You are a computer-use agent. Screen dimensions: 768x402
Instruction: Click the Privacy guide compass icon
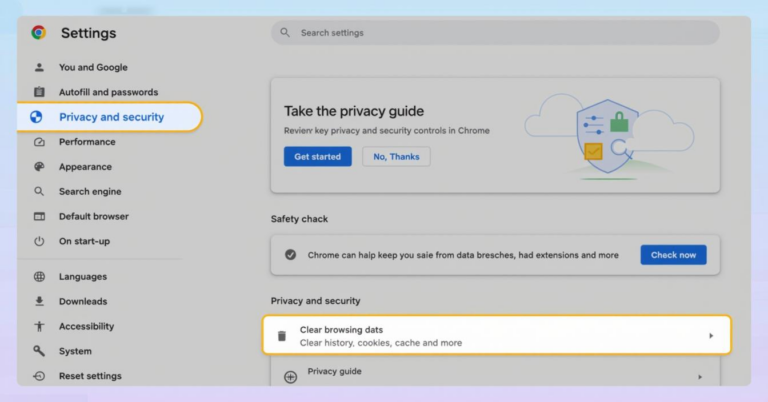point(290,377)
